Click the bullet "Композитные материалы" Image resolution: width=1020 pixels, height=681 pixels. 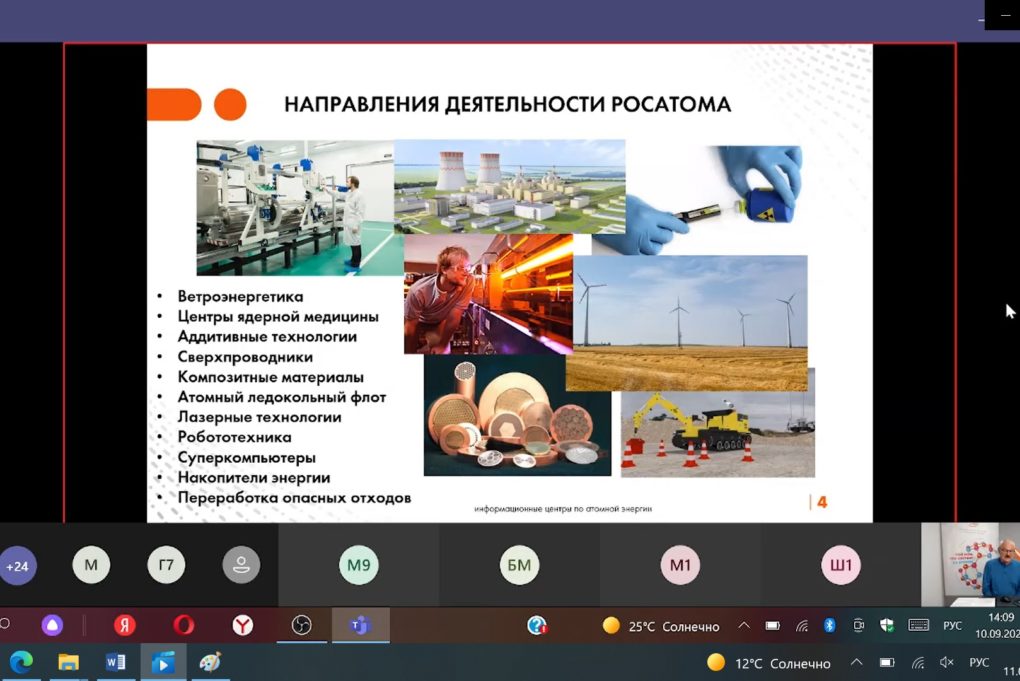pyautogui.click(x=270, y=377)
